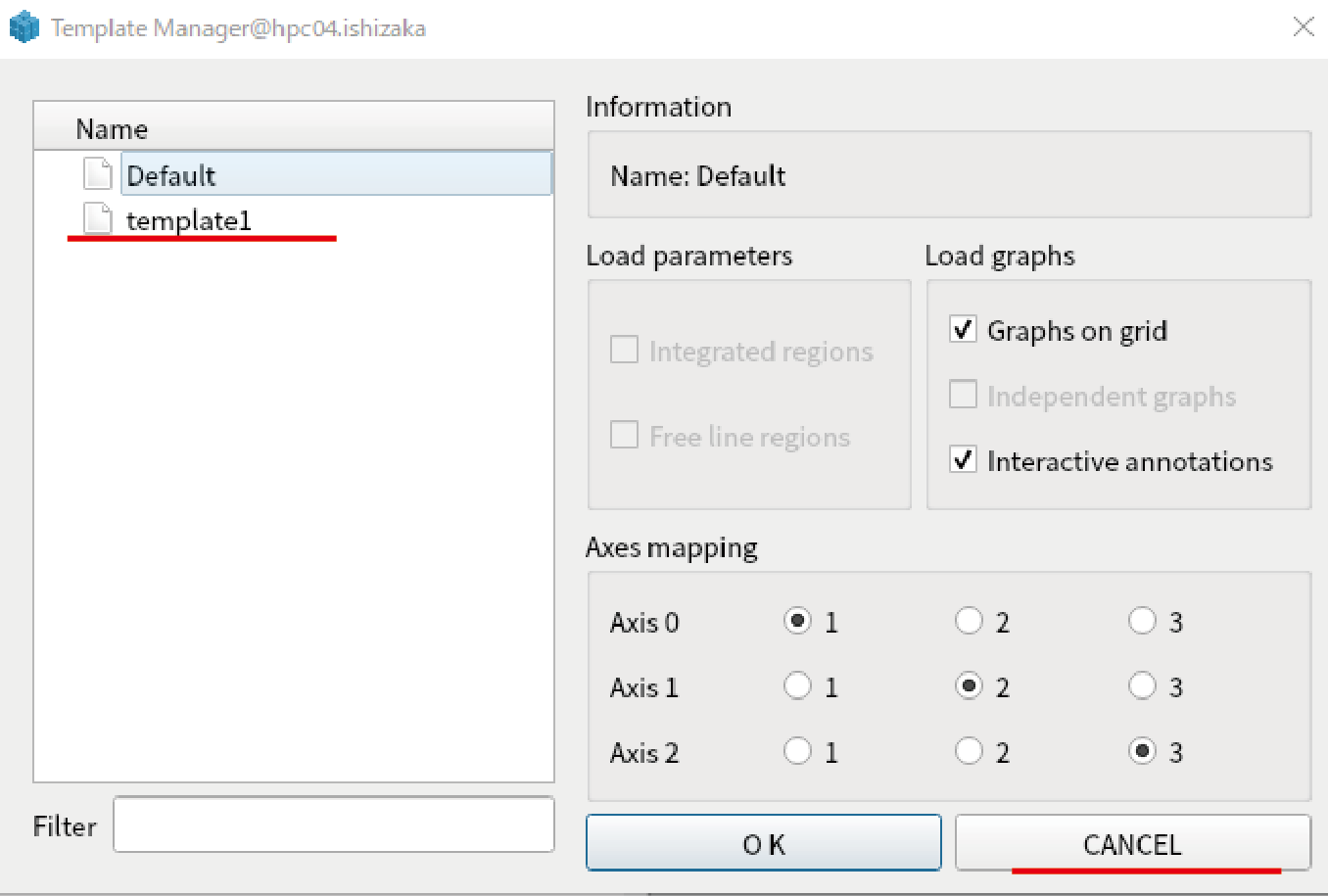
Task: Set Axis 2 mapping to 2
Action: click(969, 751)
